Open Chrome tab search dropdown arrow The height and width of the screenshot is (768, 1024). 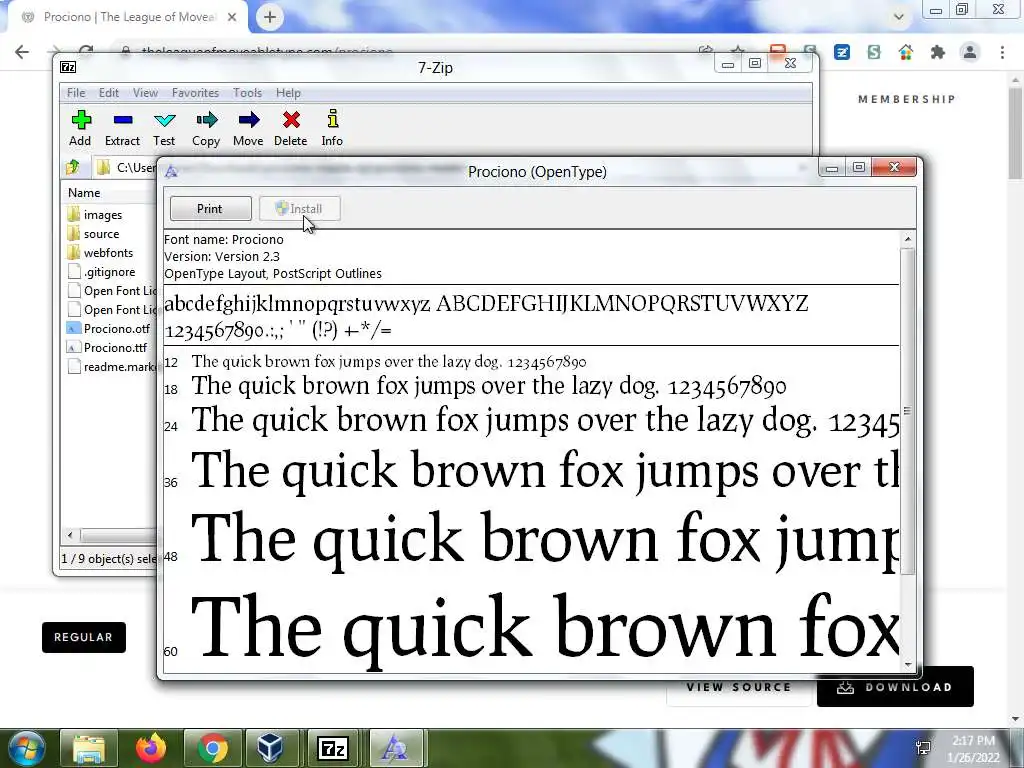[x=899, y=17]
